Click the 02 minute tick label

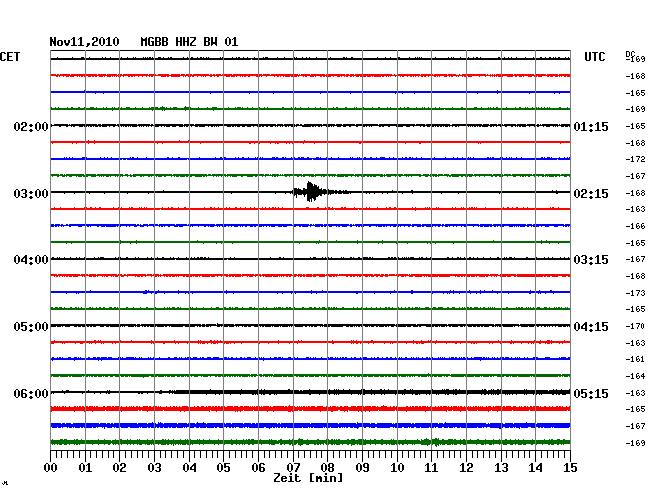point(119,467)
